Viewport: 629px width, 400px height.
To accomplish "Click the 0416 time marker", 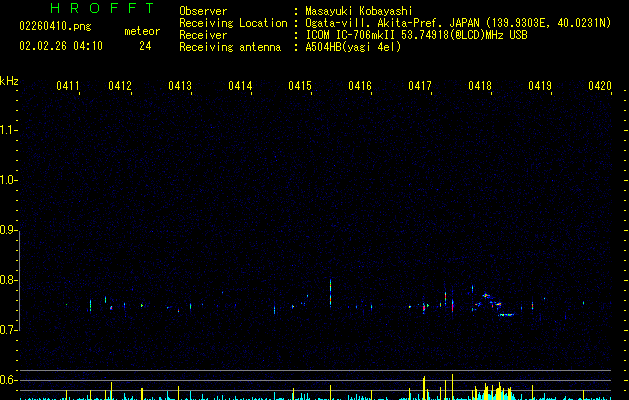I will click(360, 86).
